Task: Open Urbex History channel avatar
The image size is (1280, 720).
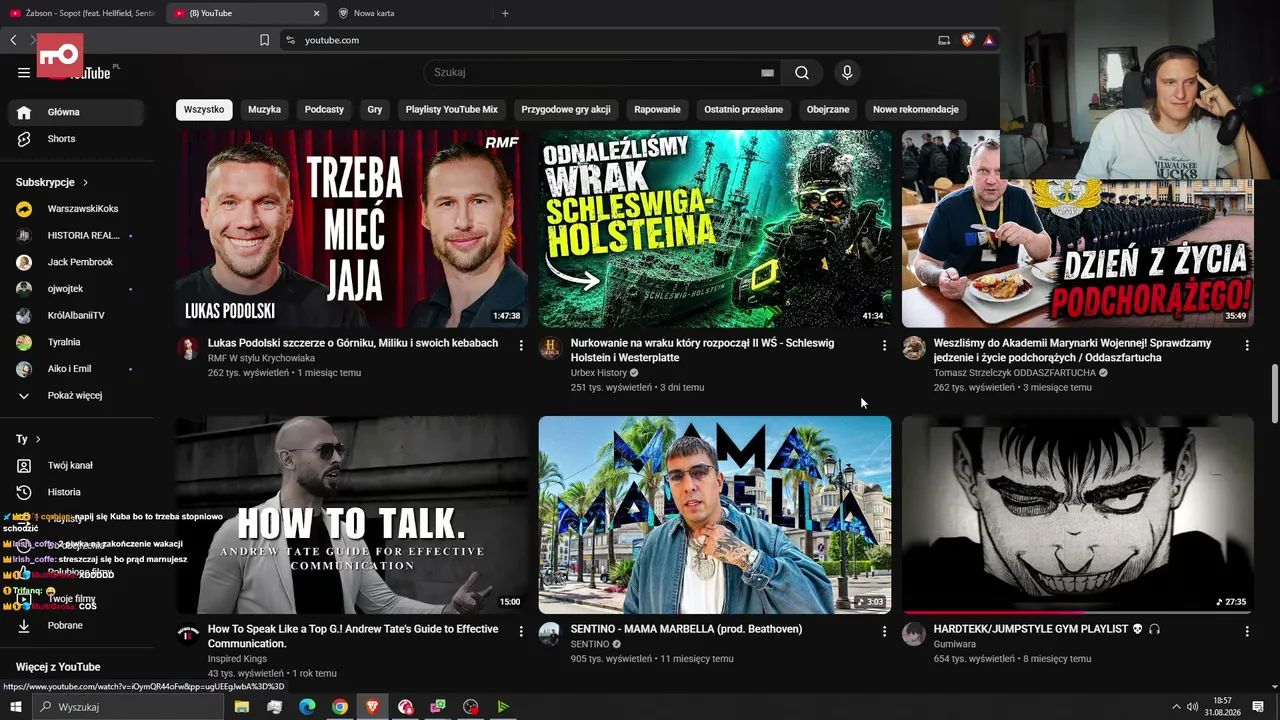Action: point(550,348)
